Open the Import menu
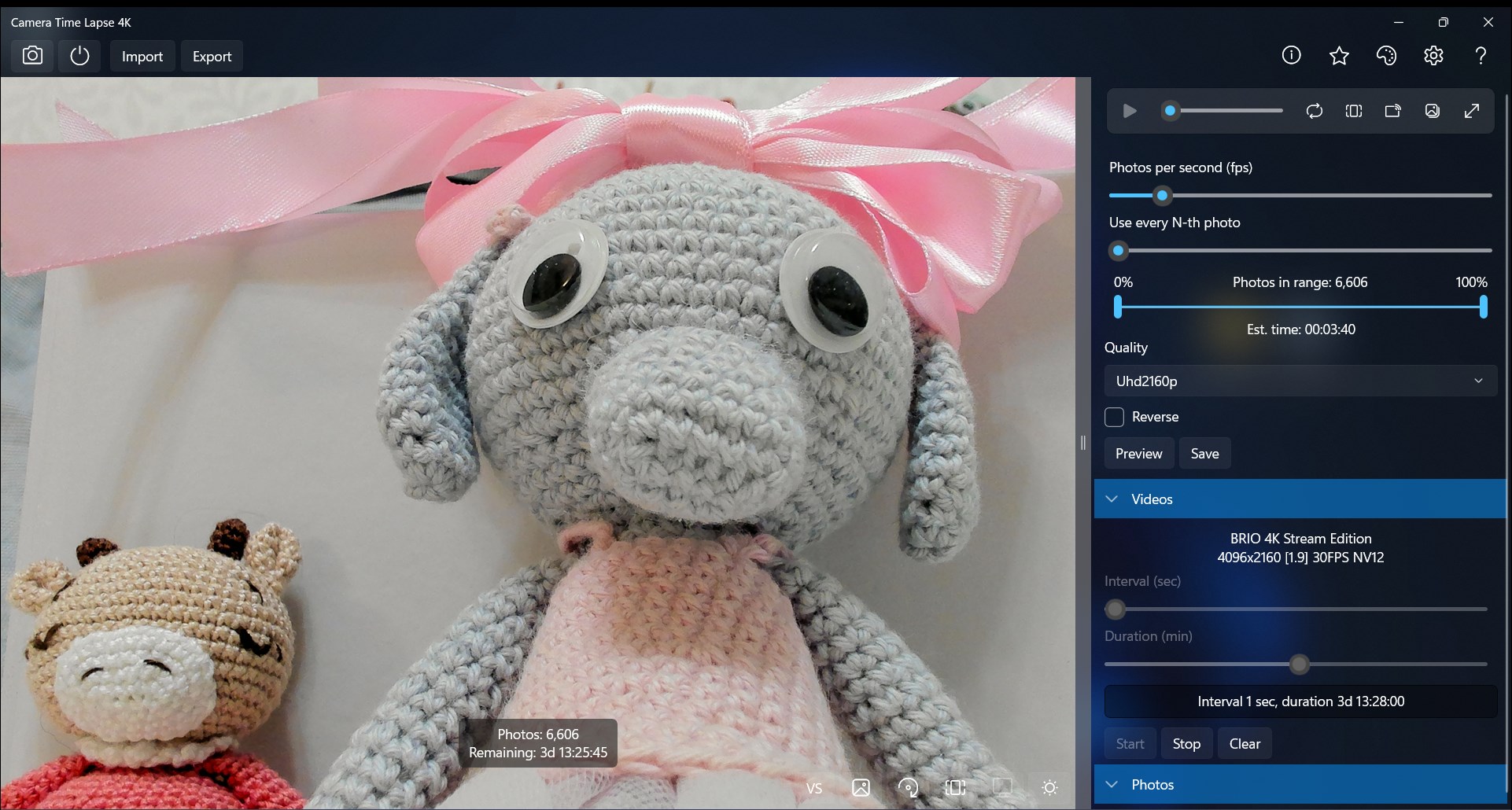The image size is (1512, 810). pos(142,56)
